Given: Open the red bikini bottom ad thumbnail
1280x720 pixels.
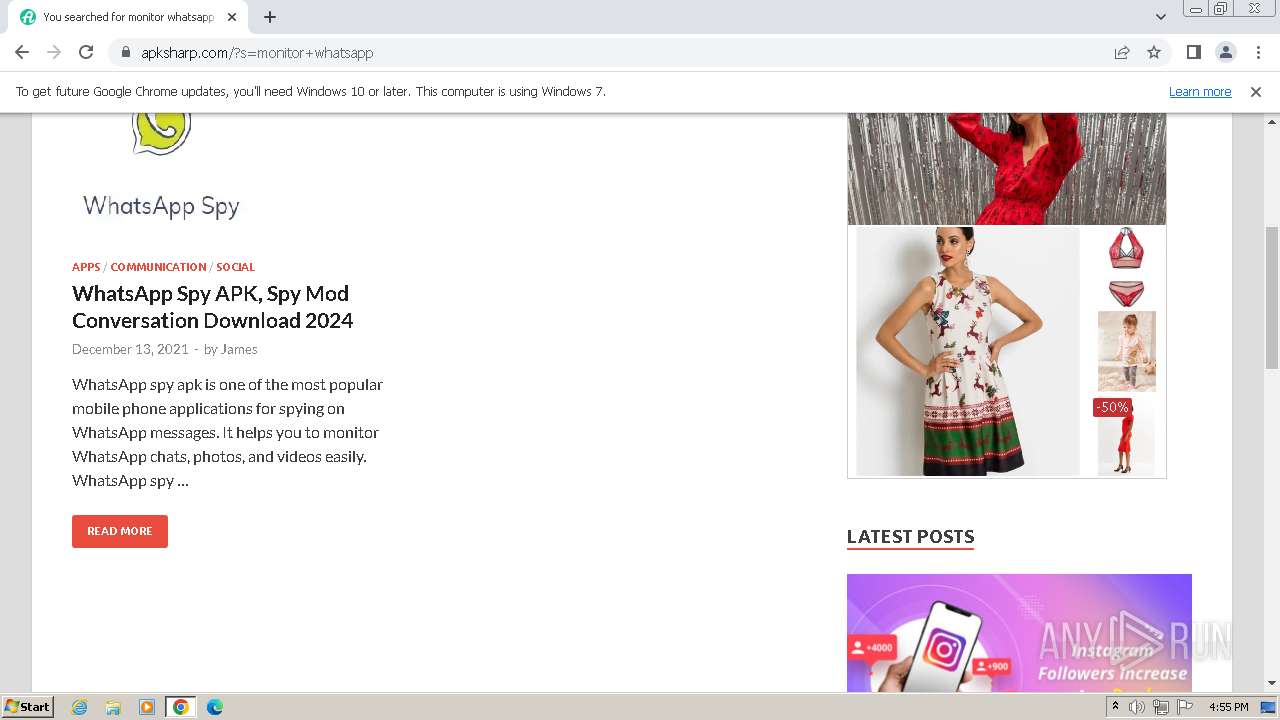Looking at the screenshot, I should pyautogui.click(x=1126, y=293).
